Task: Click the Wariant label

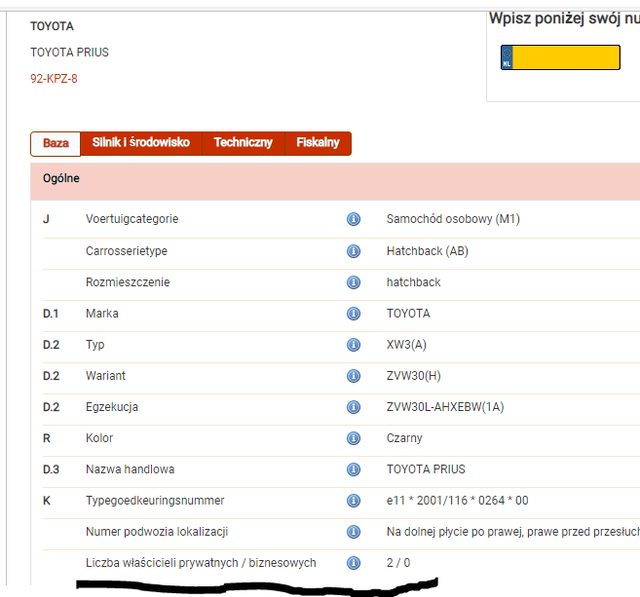Action: click(x=106, y=376)
